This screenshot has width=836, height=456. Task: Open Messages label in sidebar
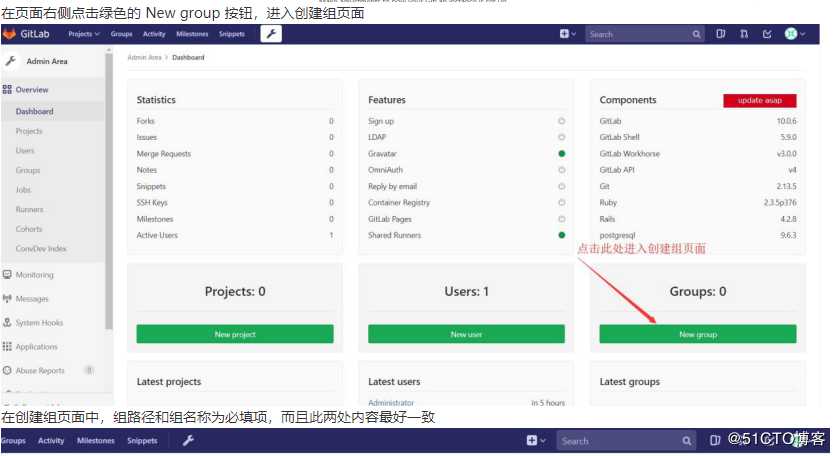[32, 299]
